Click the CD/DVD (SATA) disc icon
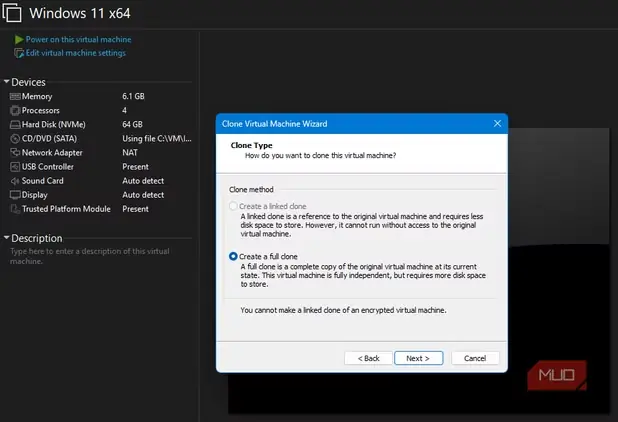Image resolution: width=618 pixels, height=422 pixels. (x=15, y=139)
